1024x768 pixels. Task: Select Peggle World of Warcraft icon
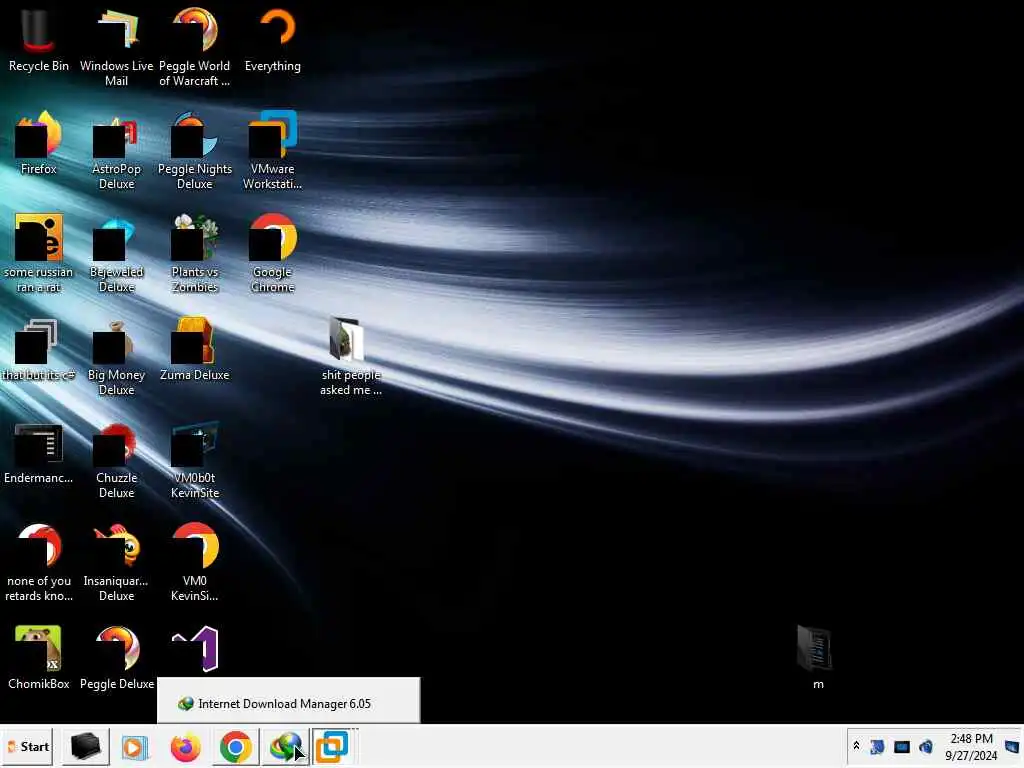pos(195,47)
